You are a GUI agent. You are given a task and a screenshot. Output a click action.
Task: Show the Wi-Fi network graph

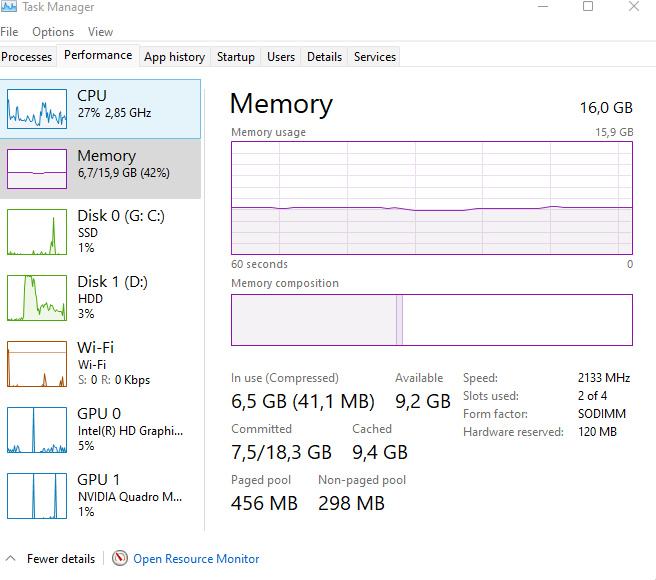tap(37, 363)
